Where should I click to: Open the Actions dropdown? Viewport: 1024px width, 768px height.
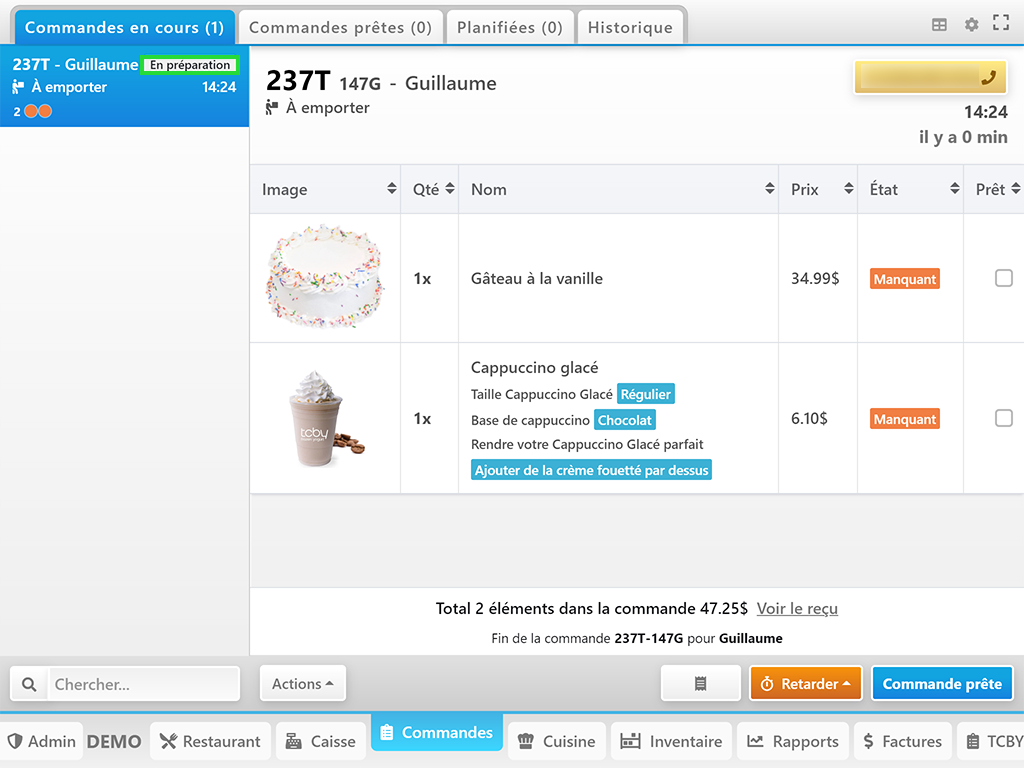click(x=302, y=684)
